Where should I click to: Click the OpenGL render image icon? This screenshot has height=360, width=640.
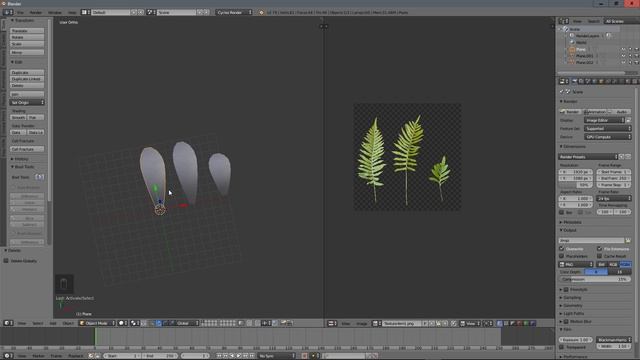click(x=283, y=323)
